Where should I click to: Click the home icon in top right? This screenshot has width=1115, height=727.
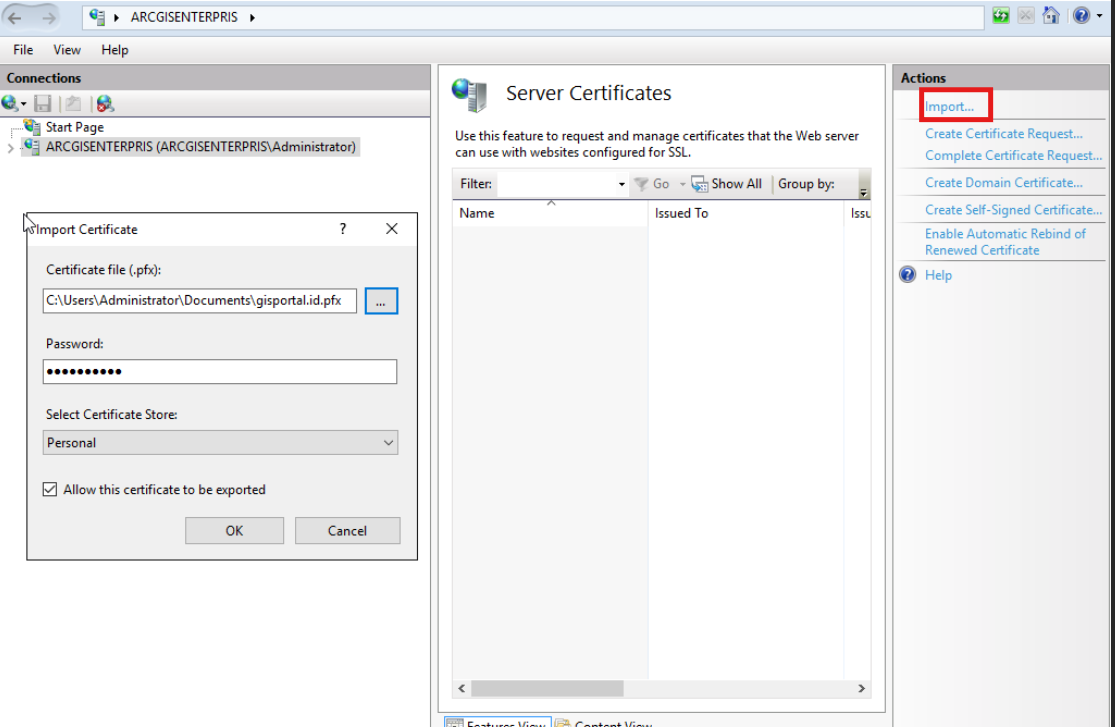point(1050,16)
